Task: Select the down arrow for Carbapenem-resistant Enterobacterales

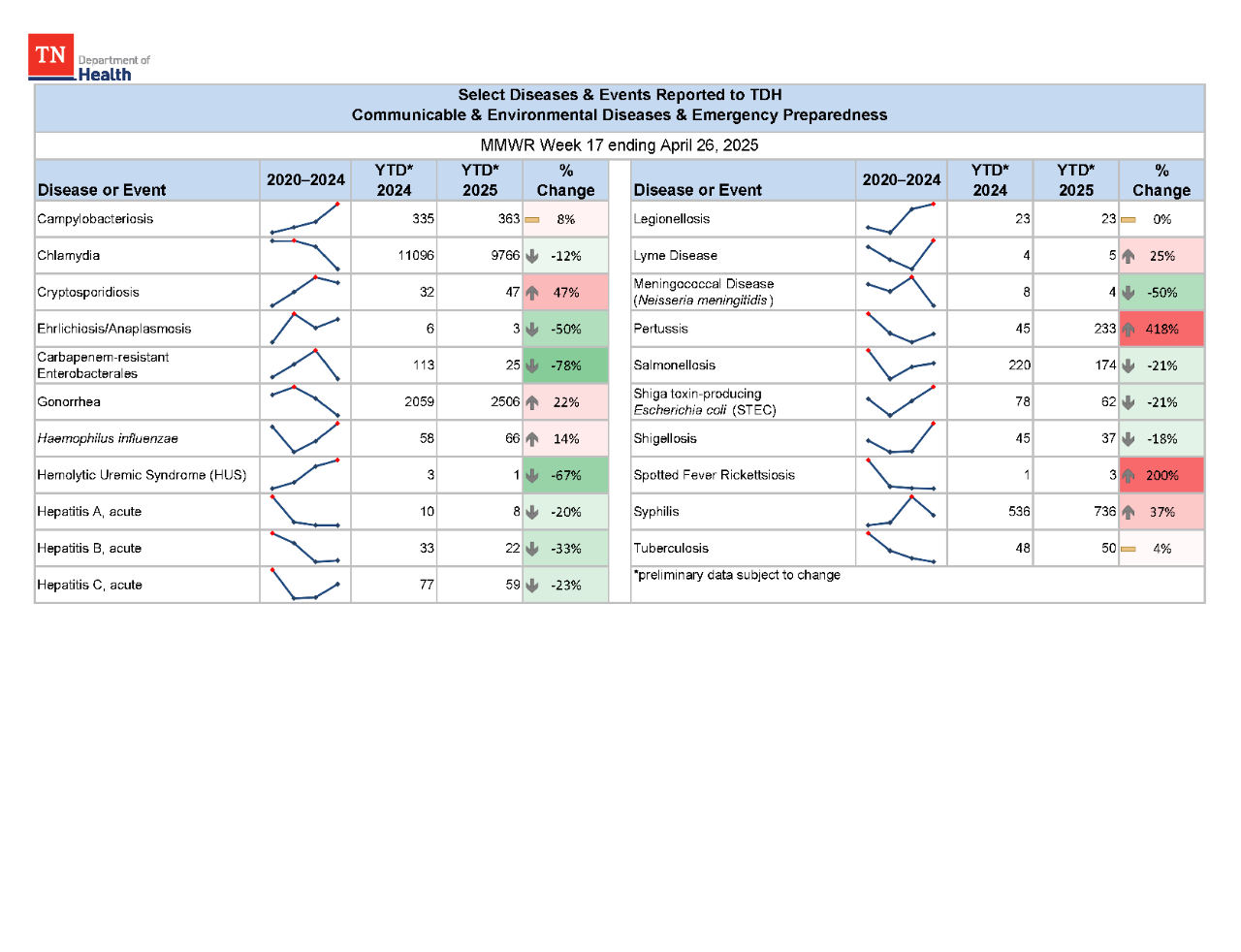Action: [533, 365]
